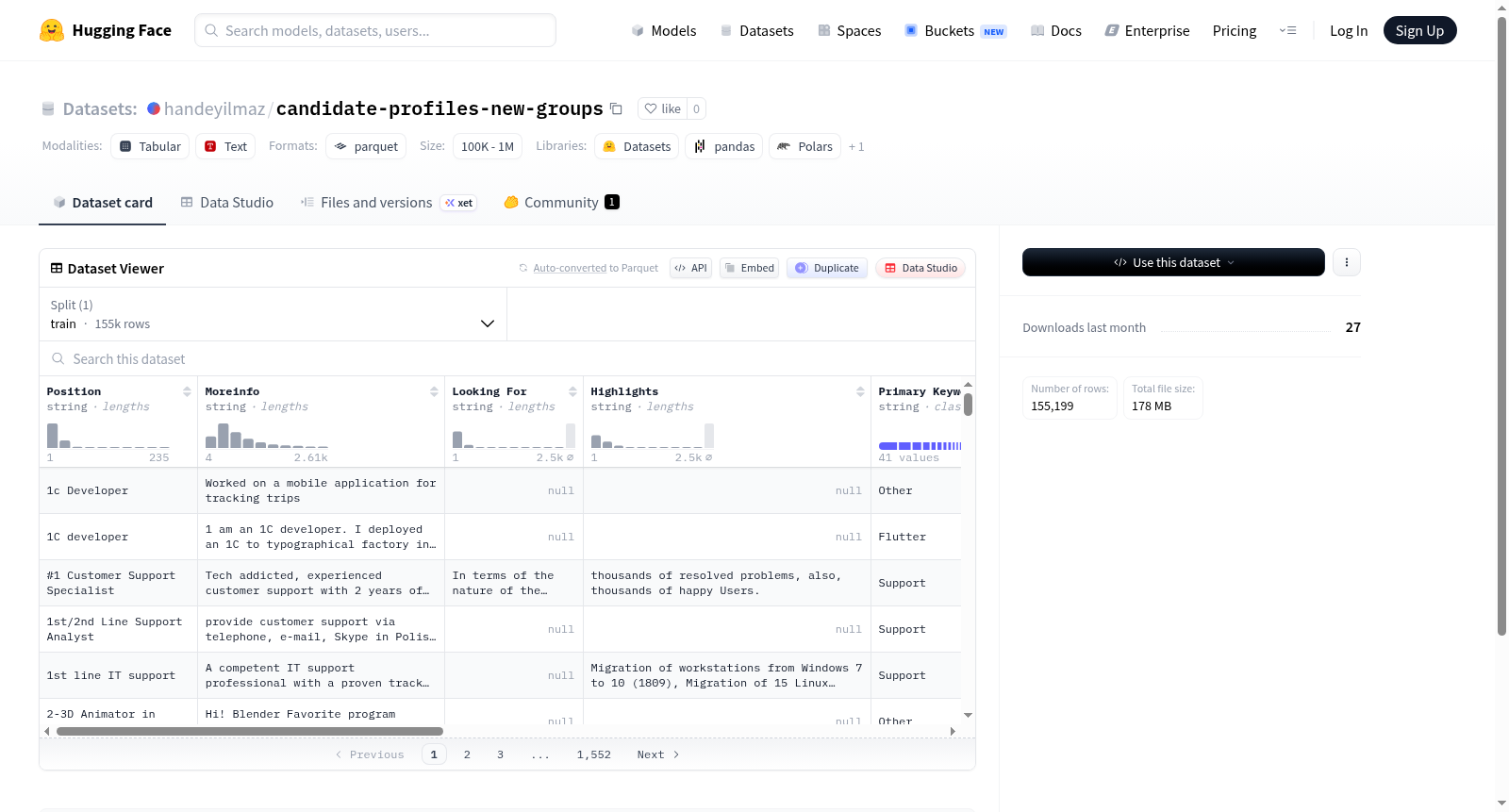Expand the Split train dropdown
Viewport: 1509px width, 812px height.
(273, 314)
